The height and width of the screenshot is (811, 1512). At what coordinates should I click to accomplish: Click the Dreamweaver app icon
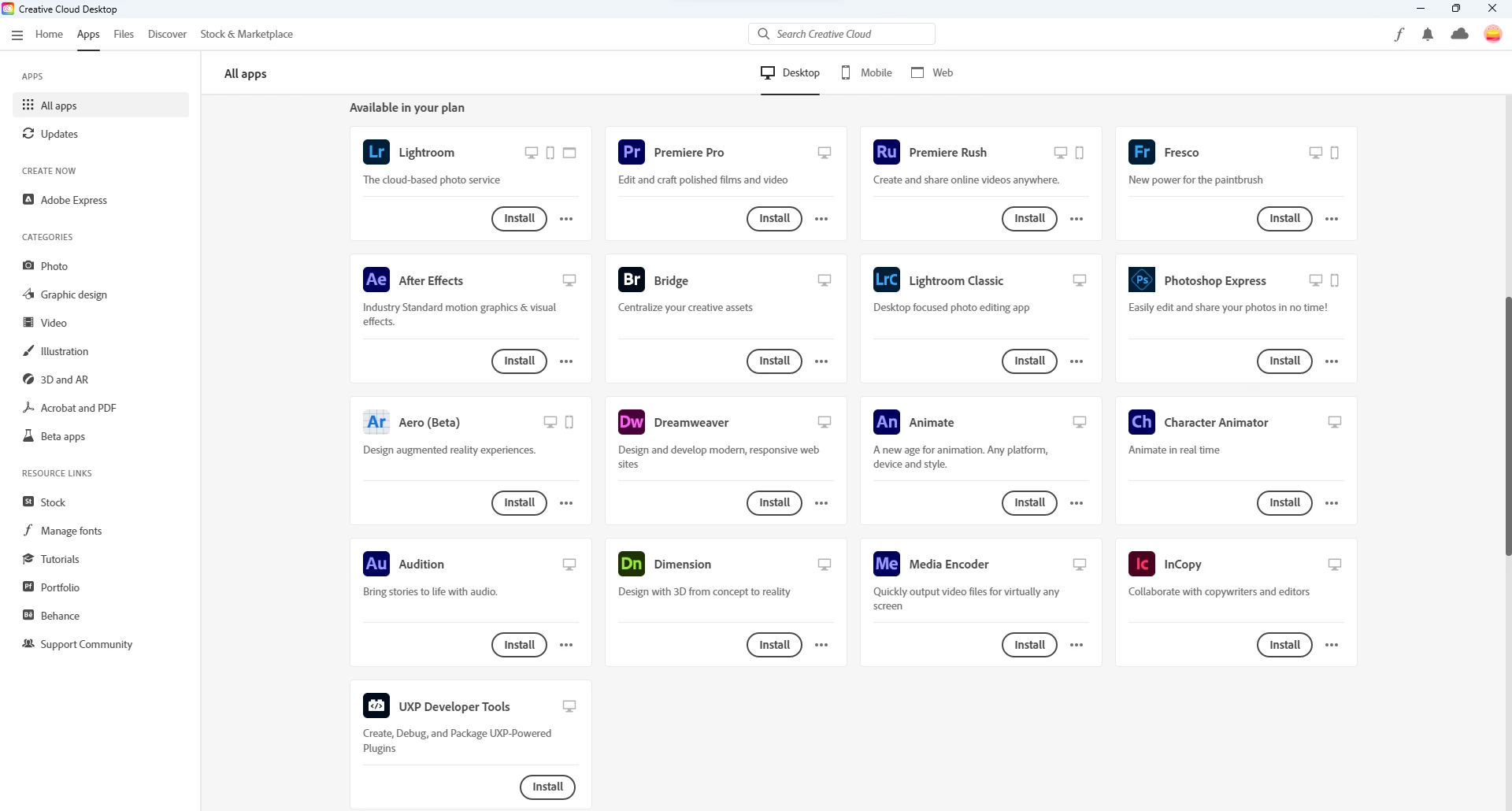click(632, 422)
